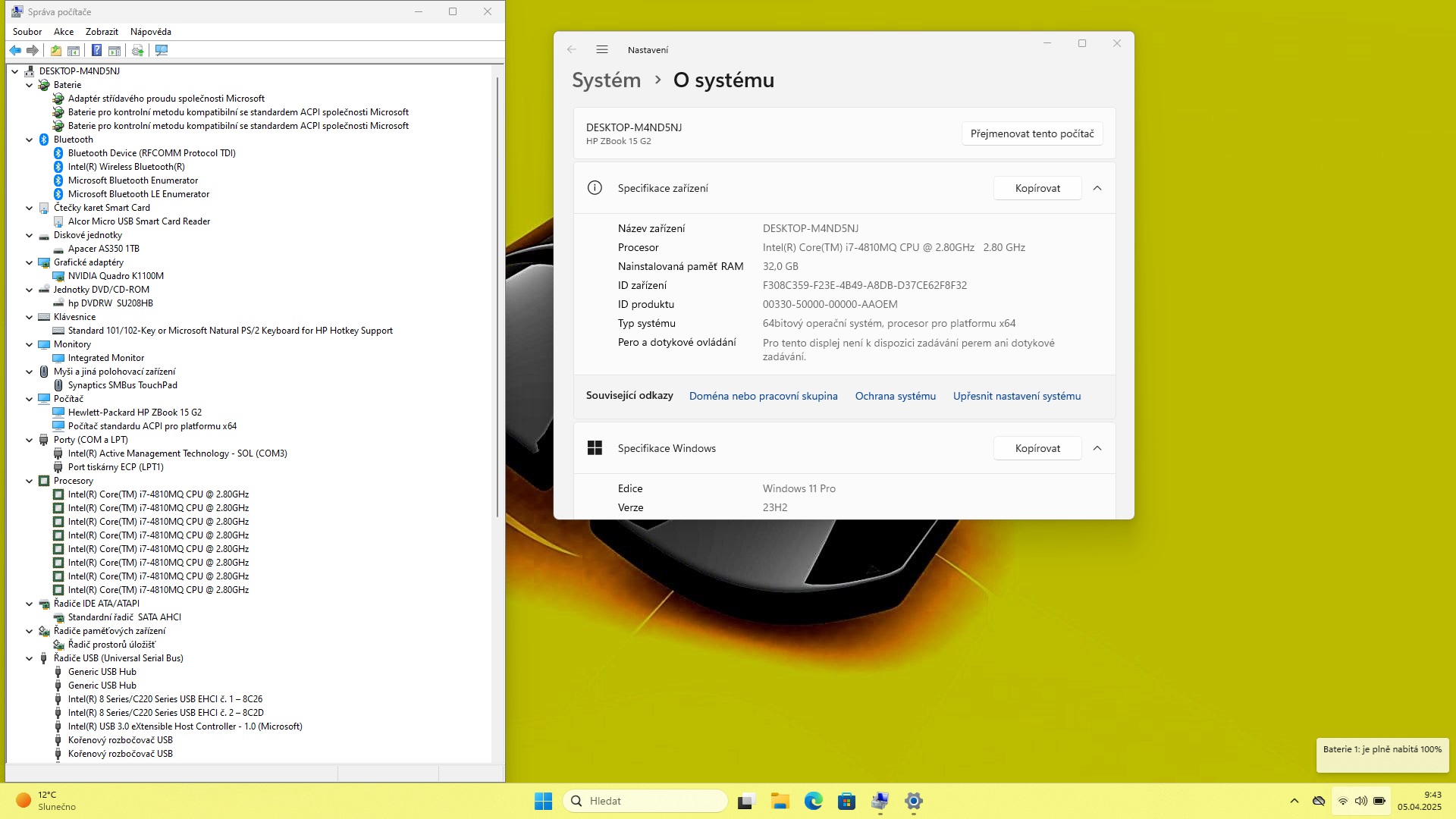Click the Systém breadcrumb in Nastavení
This screenshot has width=1456, height=819.
606,80
